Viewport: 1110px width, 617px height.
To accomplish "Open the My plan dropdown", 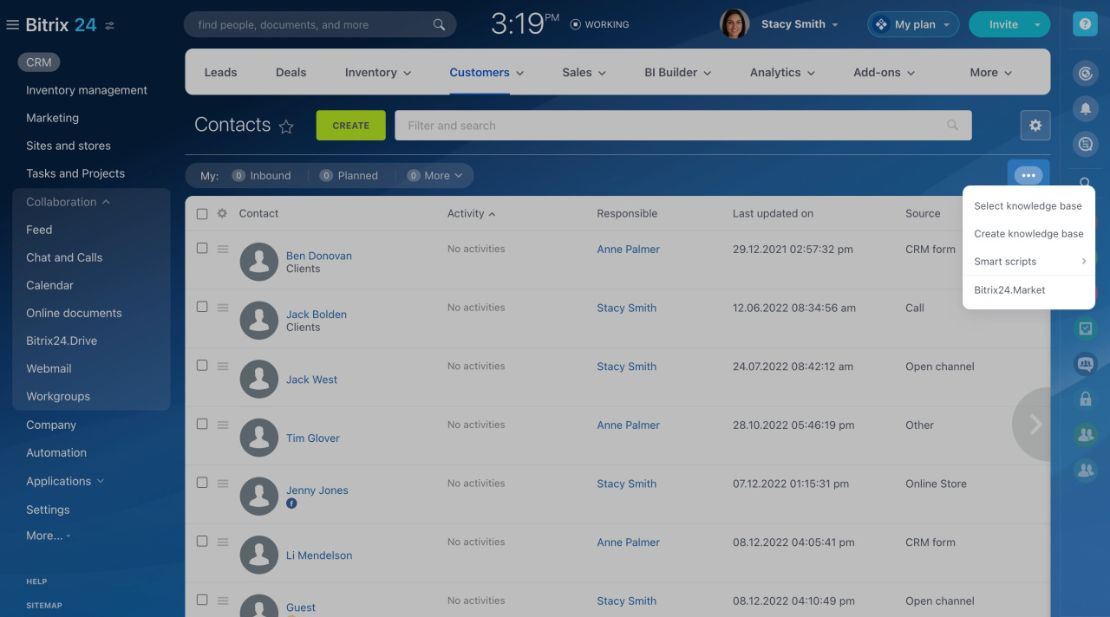I will (912, 24).
